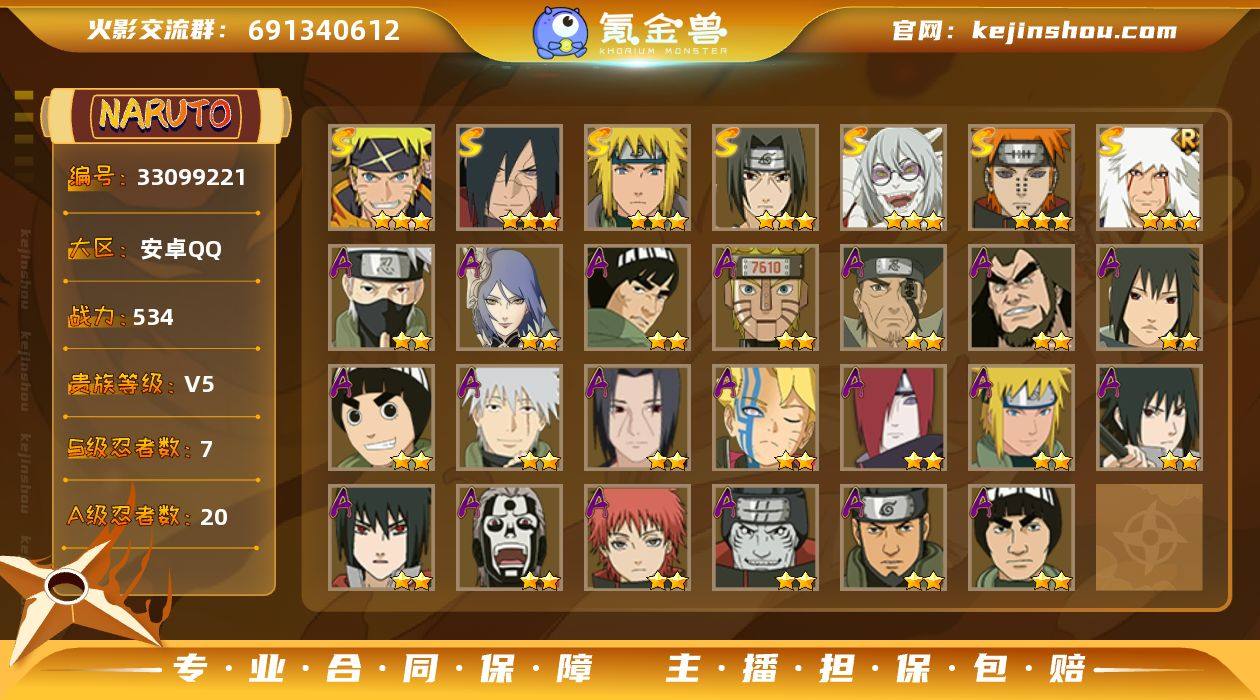Viewport: 1260px width, 700px height.
Task: Click the S-rank white-haired Jiraiya portrait
Action: click(x=1150, y=178)
